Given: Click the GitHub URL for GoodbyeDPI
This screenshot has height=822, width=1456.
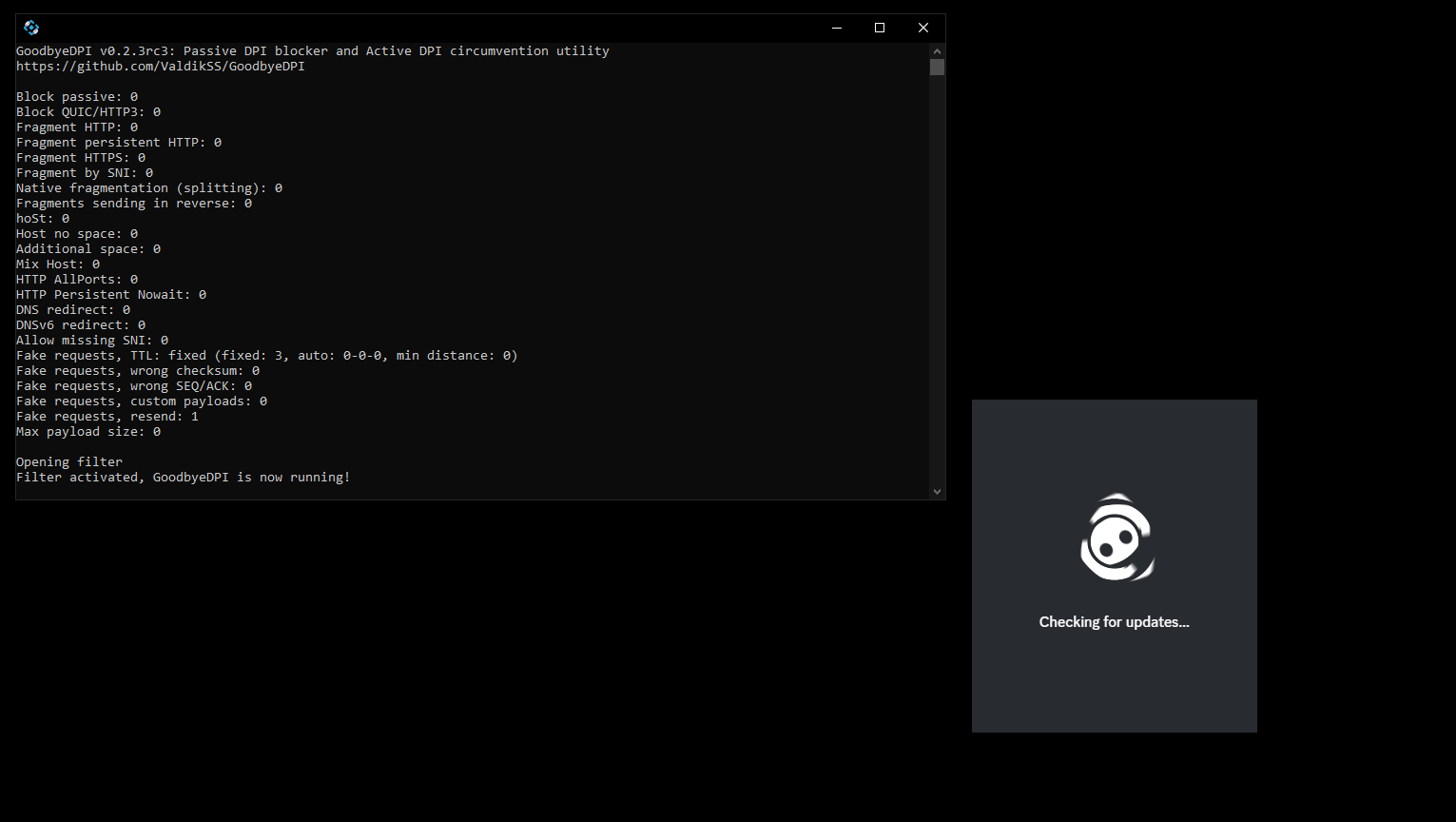Looking at the screenshot, I should (161, 67).
